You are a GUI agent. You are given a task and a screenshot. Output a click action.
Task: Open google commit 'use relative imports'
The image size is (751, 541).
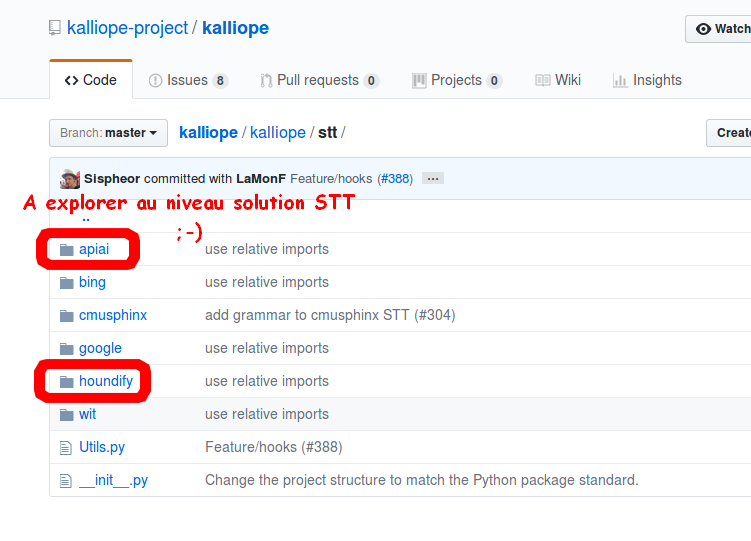coord(267,348)
